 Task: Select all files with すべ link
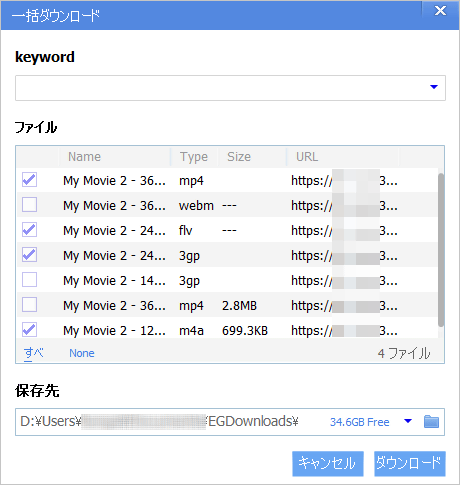click(34, 353)
